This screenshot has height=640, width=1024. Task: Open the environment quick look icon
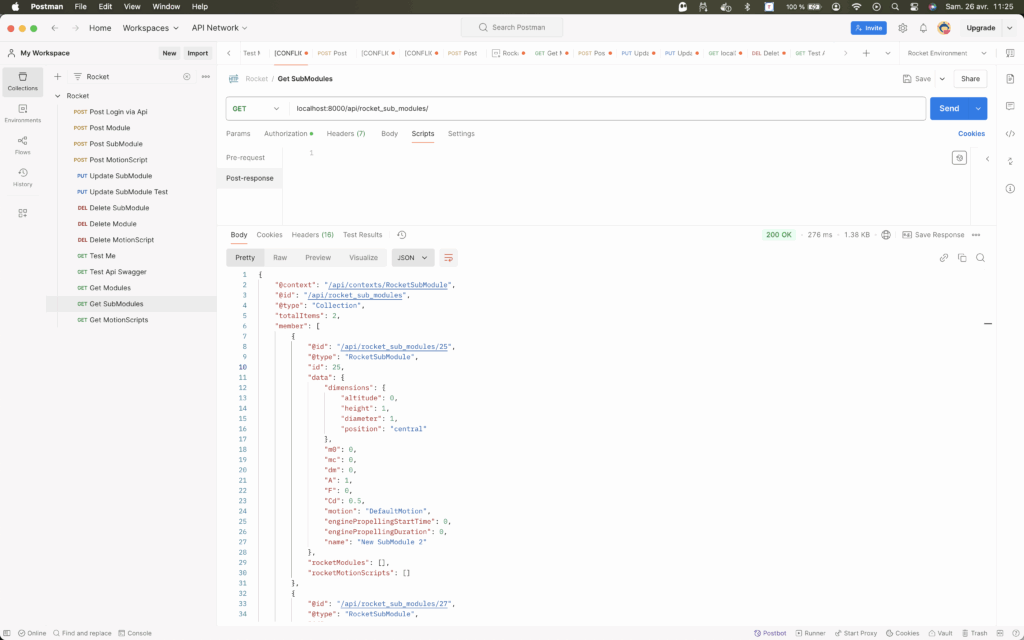[1010, 53]
